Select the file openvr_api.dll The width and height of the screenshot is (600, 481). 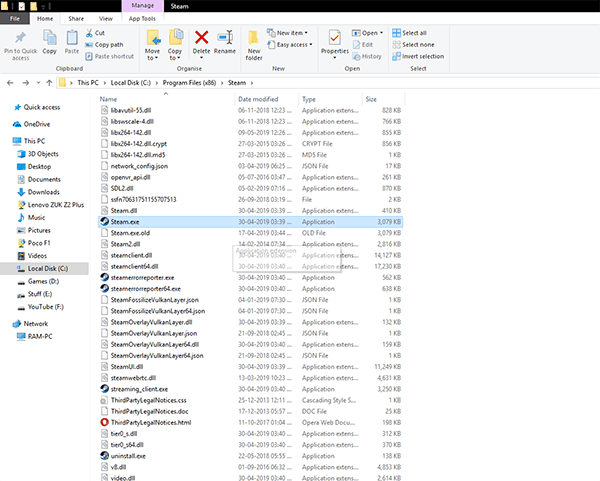pyautogui.click(x=251, y=177)
